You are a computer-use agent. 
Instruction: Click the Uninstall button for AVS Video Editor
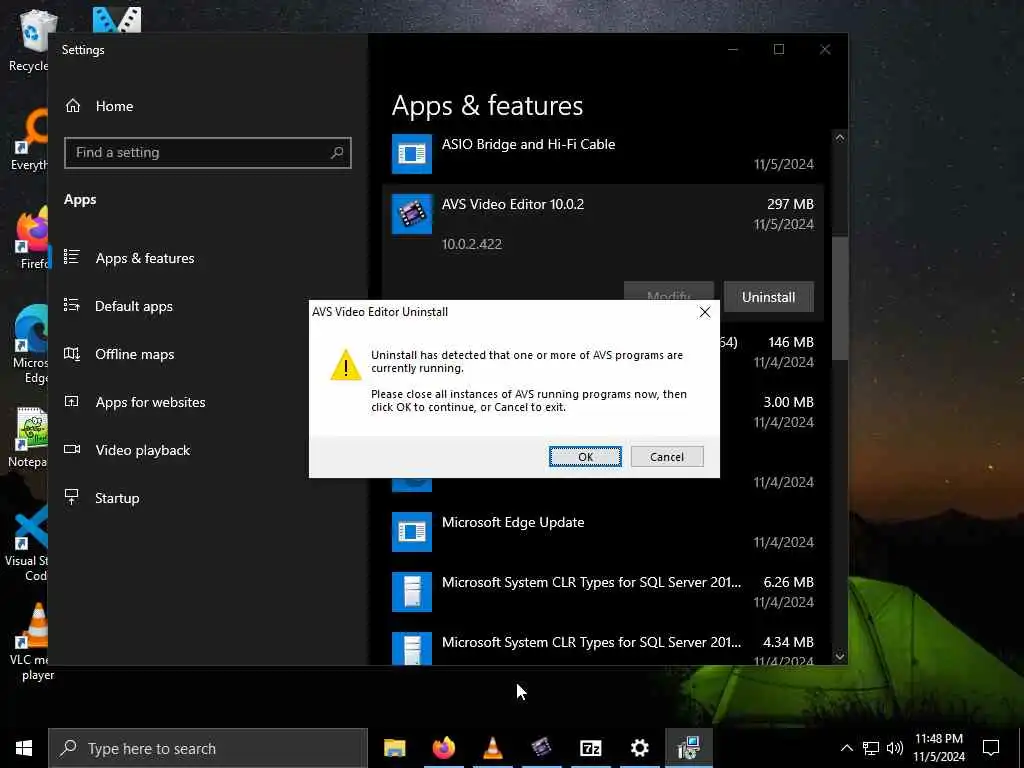point(769,297)
